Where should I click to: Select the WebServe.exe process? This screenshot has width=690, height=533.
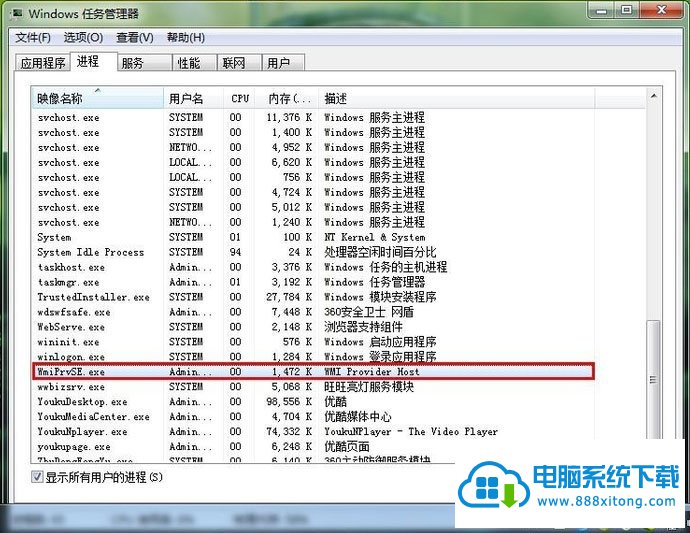(313, 327)
